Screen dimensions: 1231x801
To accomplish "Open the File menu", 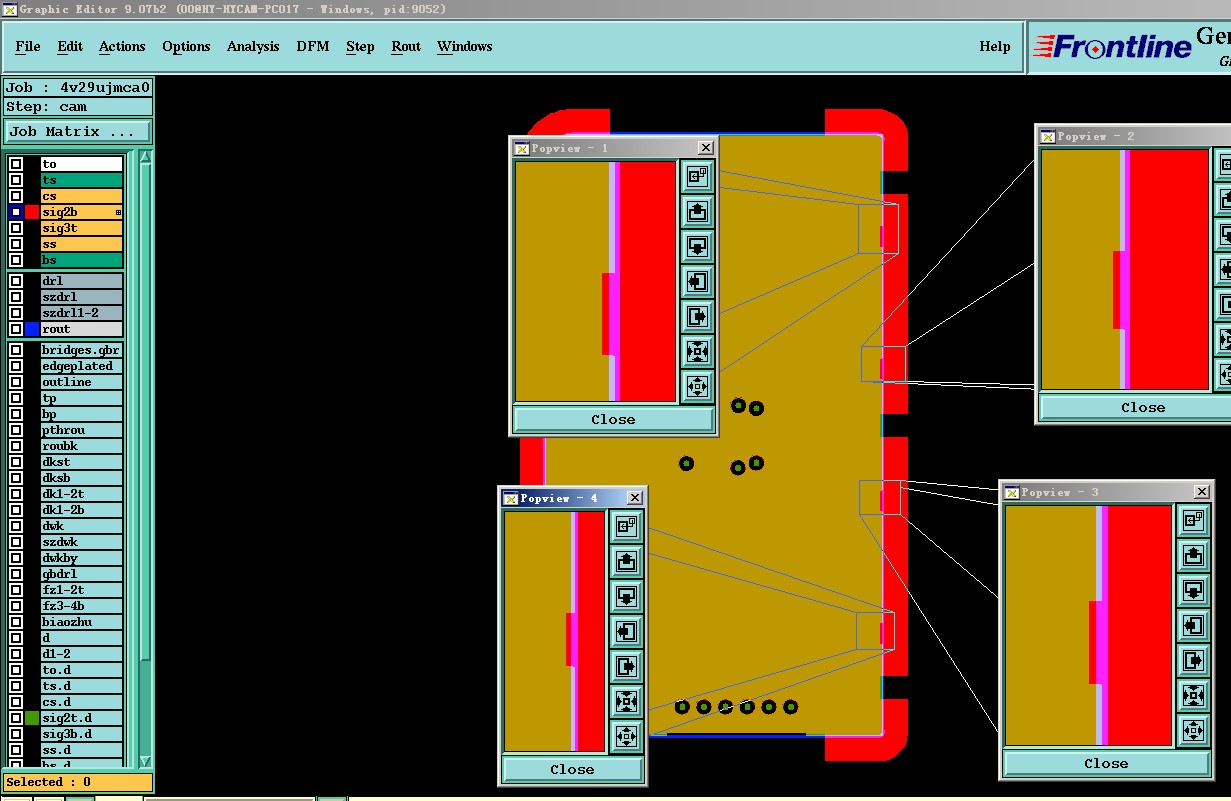I will point(28,46).
